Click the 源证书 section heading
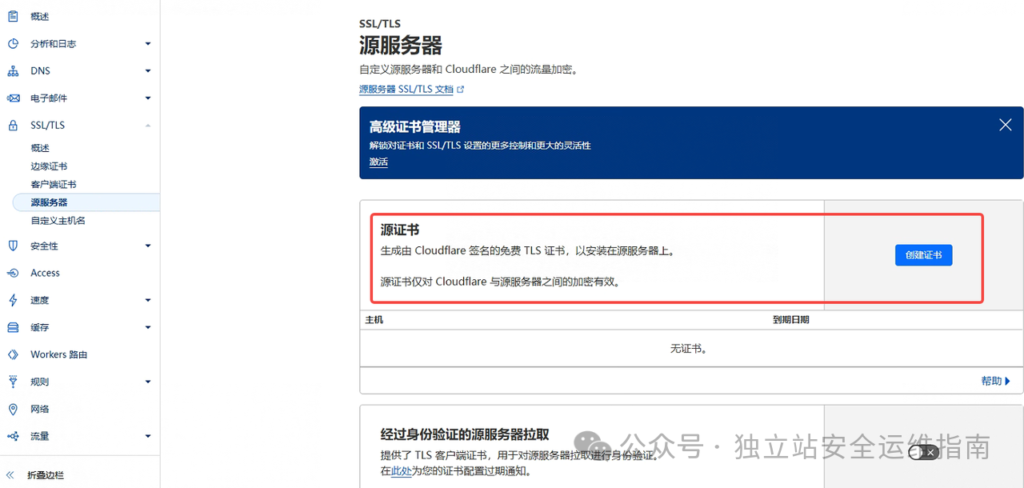This screenshot has height=488, width=1024. tap(400, 230)
